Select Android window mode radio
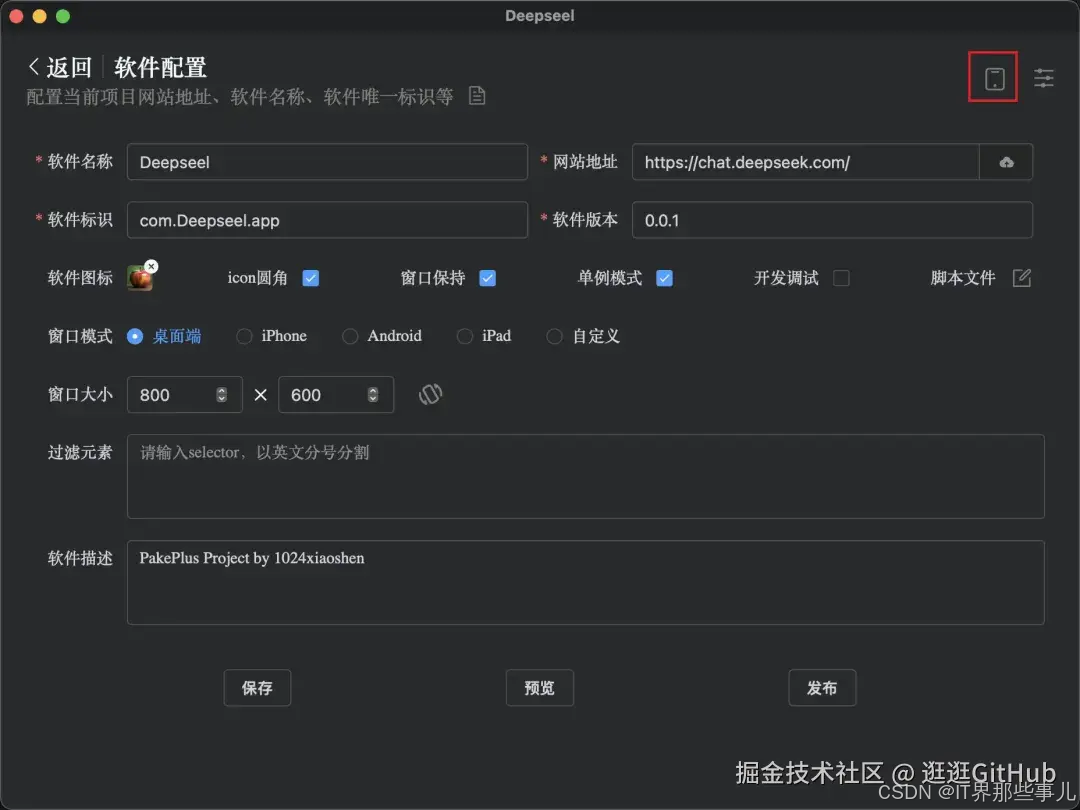1080x810 pixels. point(350,336)
